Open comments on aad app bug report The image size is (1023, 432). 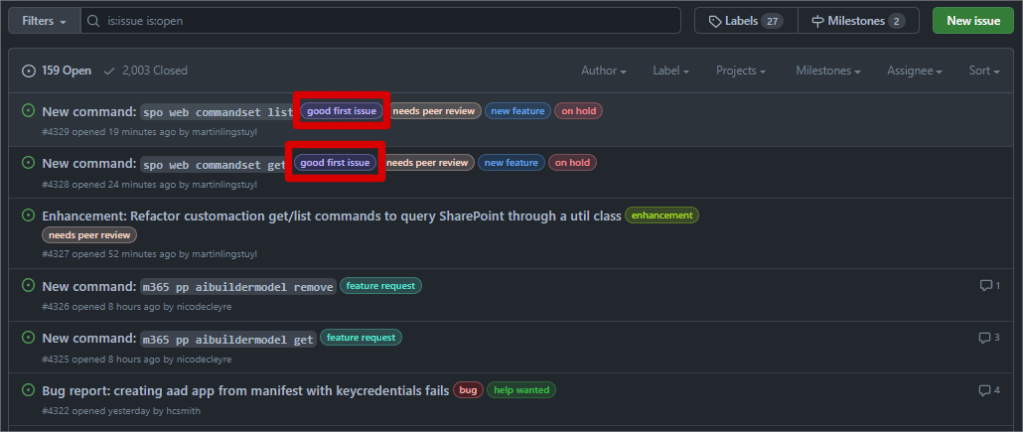(989, 390)
